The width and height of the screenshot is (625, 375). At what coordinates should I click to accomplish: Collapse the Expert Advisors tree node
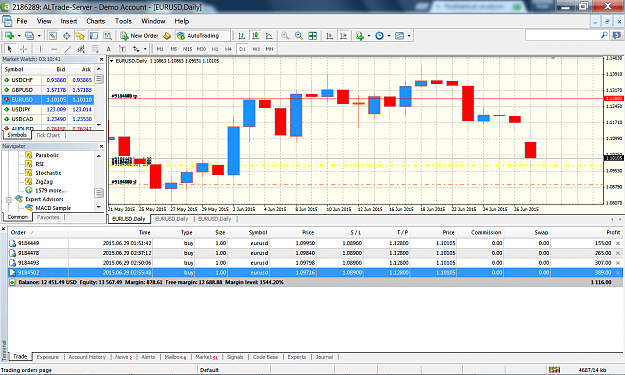point(9,199)
